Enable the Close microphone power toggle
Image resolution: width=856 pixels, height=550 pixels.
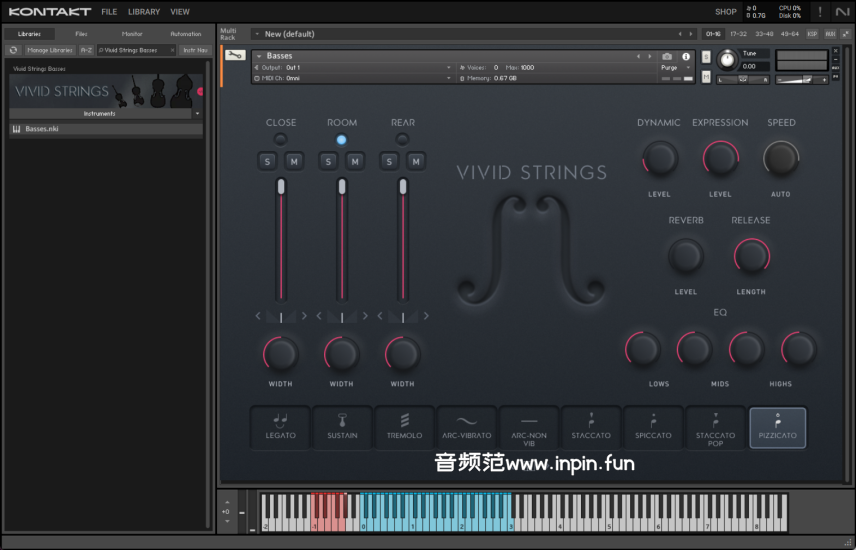[x=281, y=139]
